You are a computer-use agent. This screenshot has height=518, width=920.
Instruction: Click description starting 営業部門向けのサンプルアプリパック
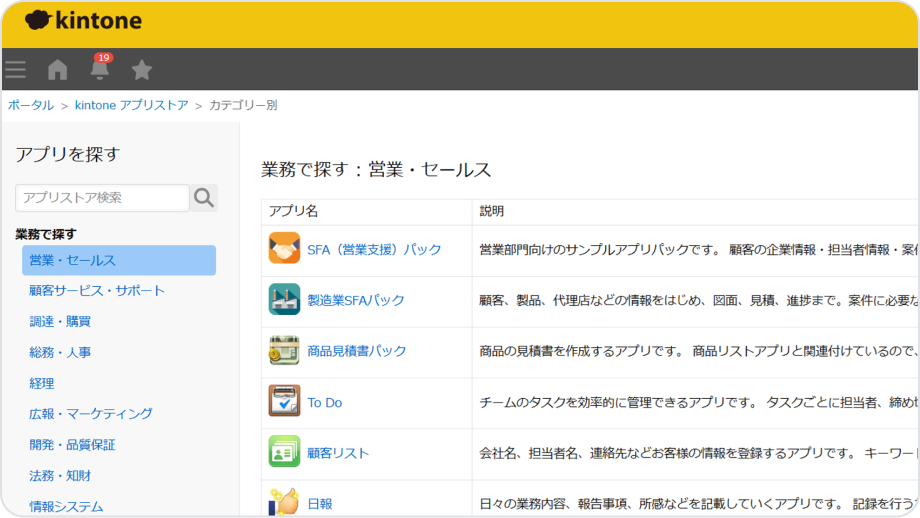coord(698,250)
